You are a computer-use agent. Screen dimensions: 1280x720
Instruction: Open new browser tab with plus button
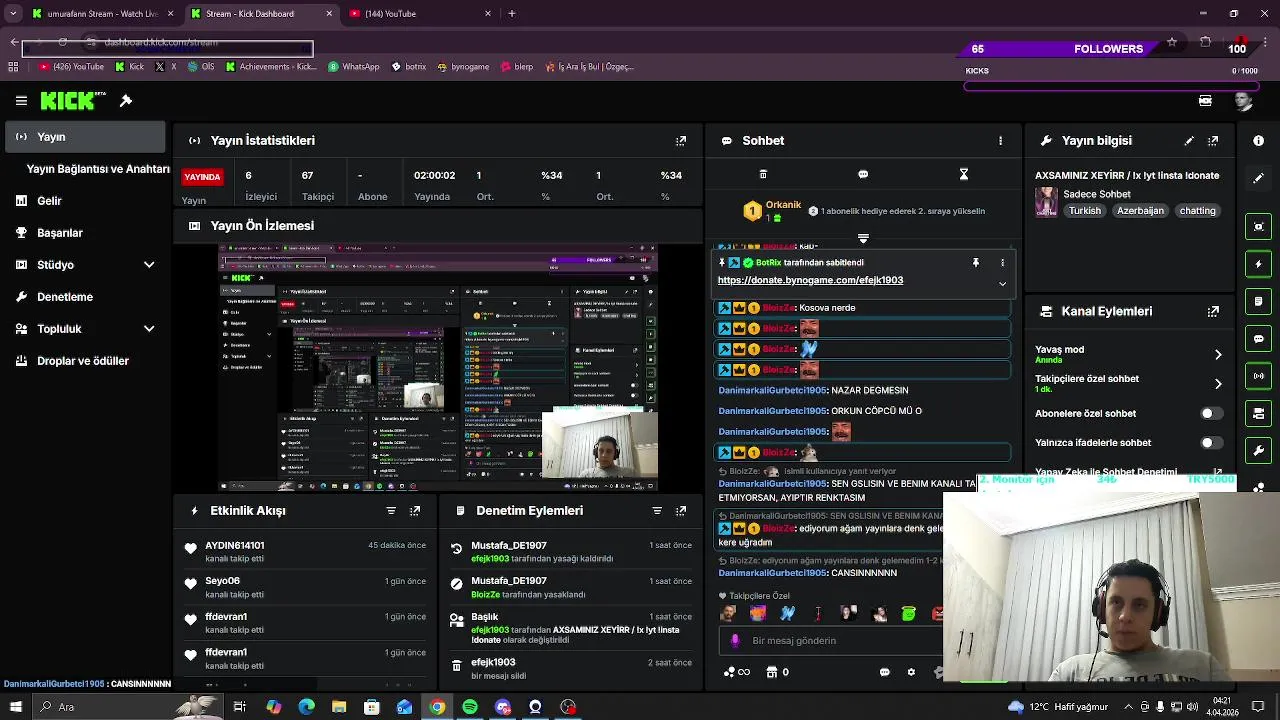pyautogui.click(x=512, y=14)
